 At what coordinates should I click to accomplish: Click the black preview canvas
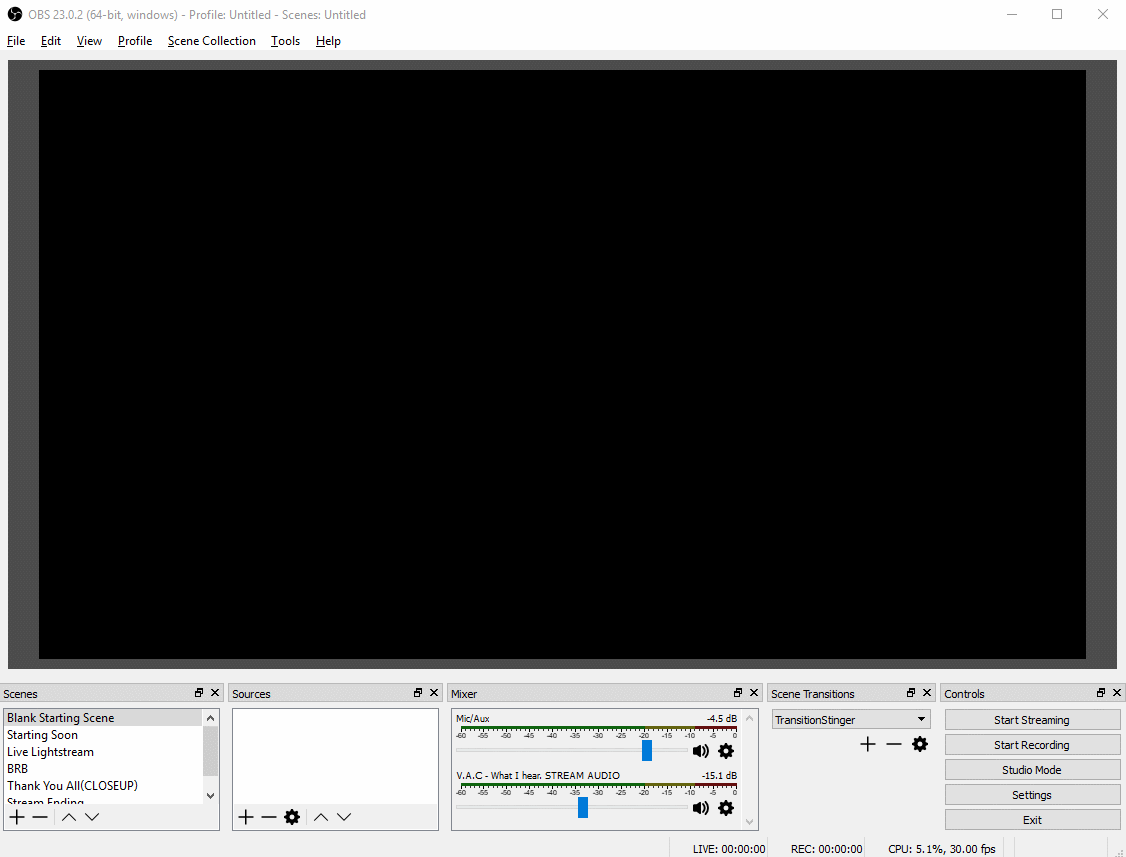click(562, 364)
